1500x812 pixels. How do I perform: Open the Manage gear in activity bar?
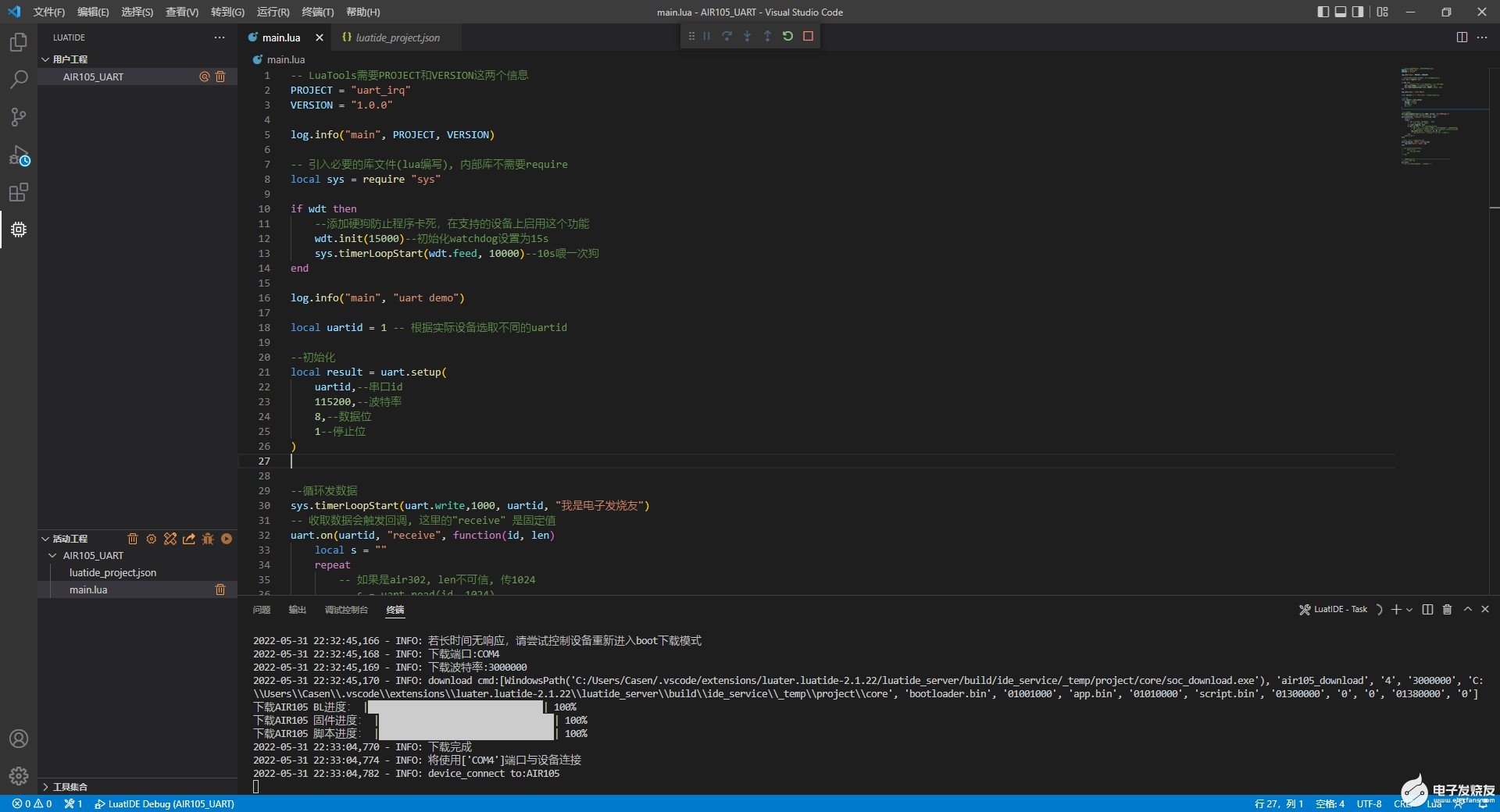(x=19, y=776)
